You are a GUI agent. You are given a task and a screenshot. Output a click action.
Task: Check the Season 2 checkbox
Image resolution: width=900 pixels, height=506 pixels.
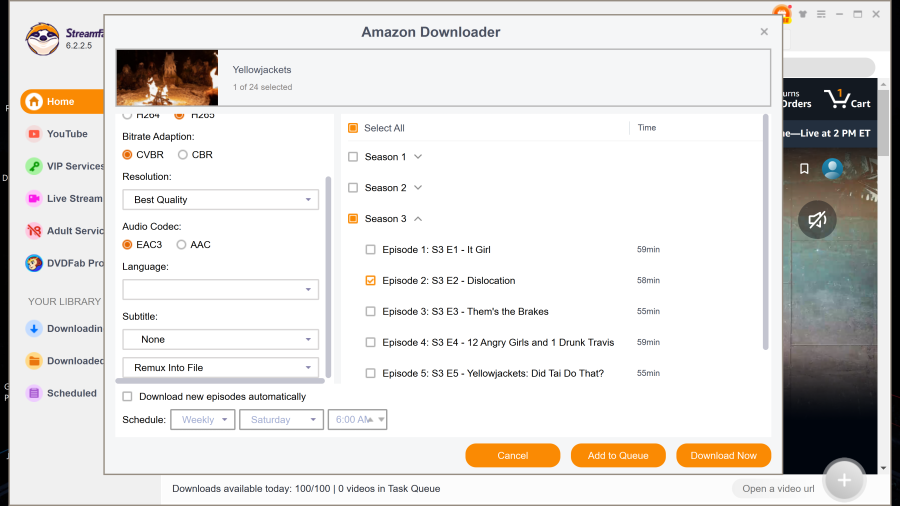(353, 188)
